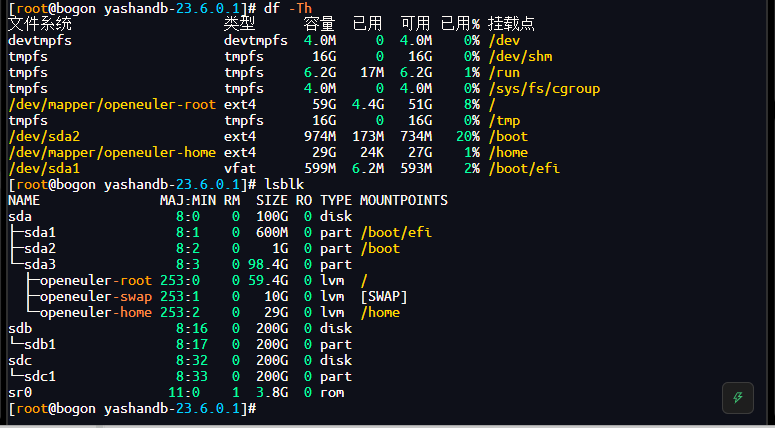Click '59.4G' size value
The image size is (775, 428).
pyautogui.click(x=268, y=280)
